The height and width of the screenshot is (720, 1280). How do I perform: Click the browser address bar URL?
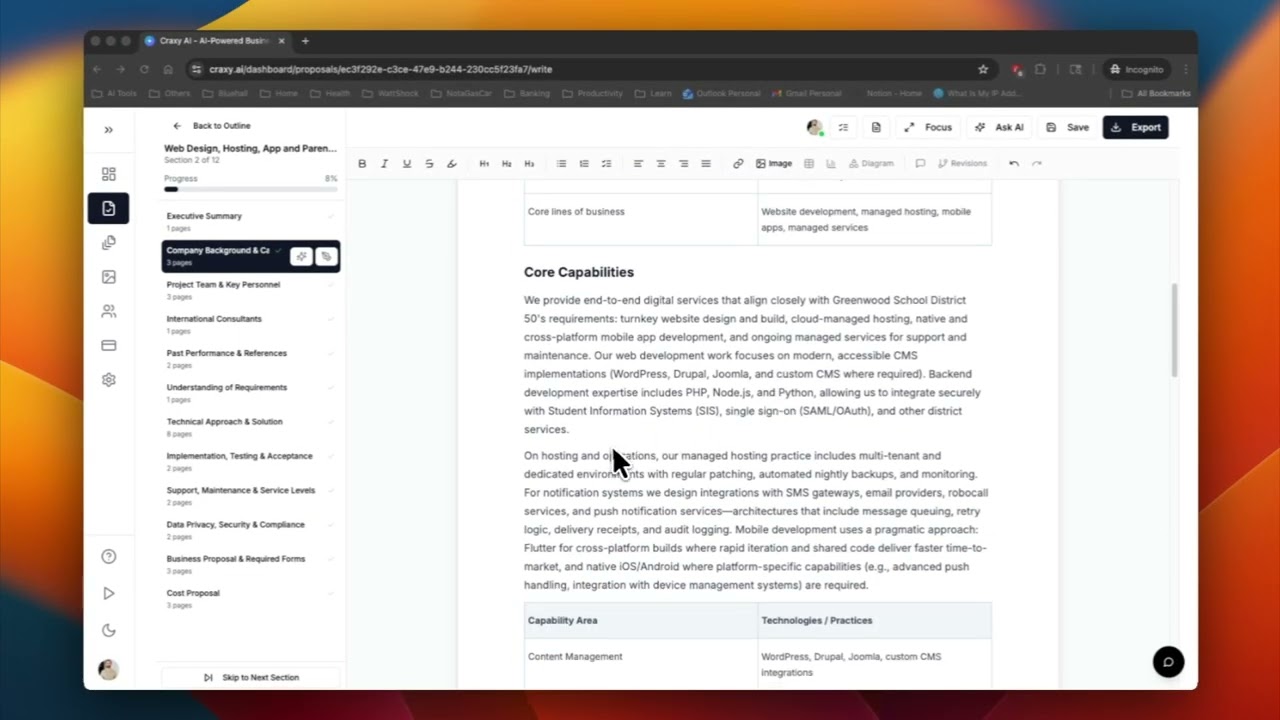(x=381, y=69)
